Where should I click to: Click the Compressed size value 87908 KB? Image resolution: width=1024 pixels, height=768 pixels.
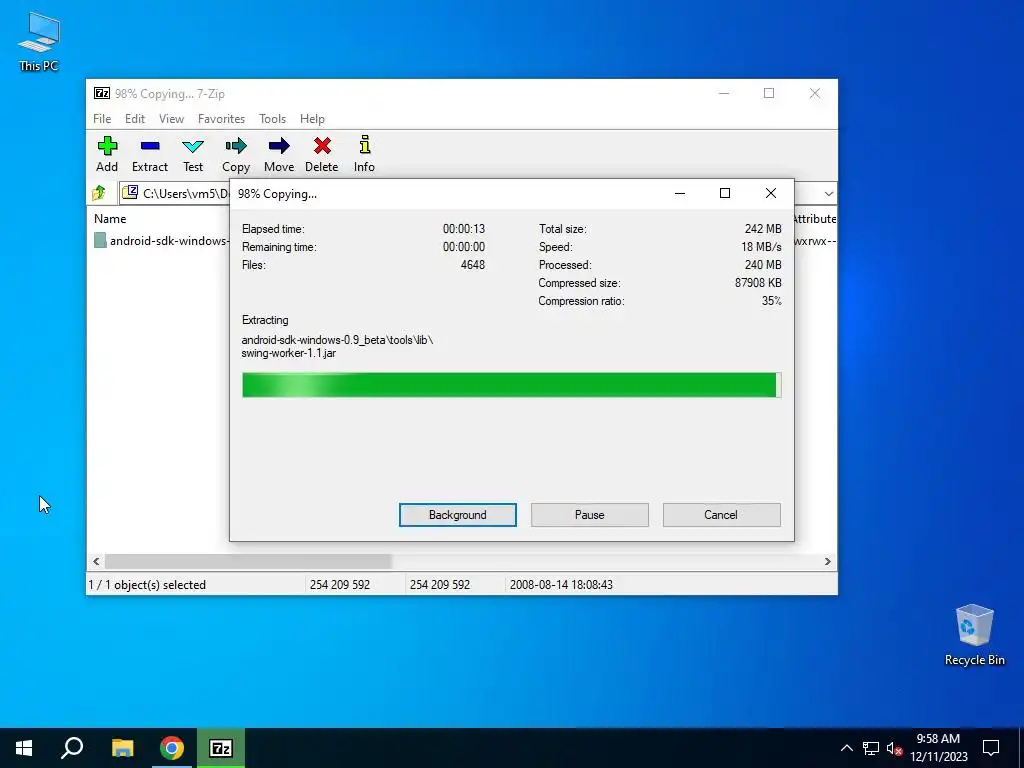[x=758, y=283]
